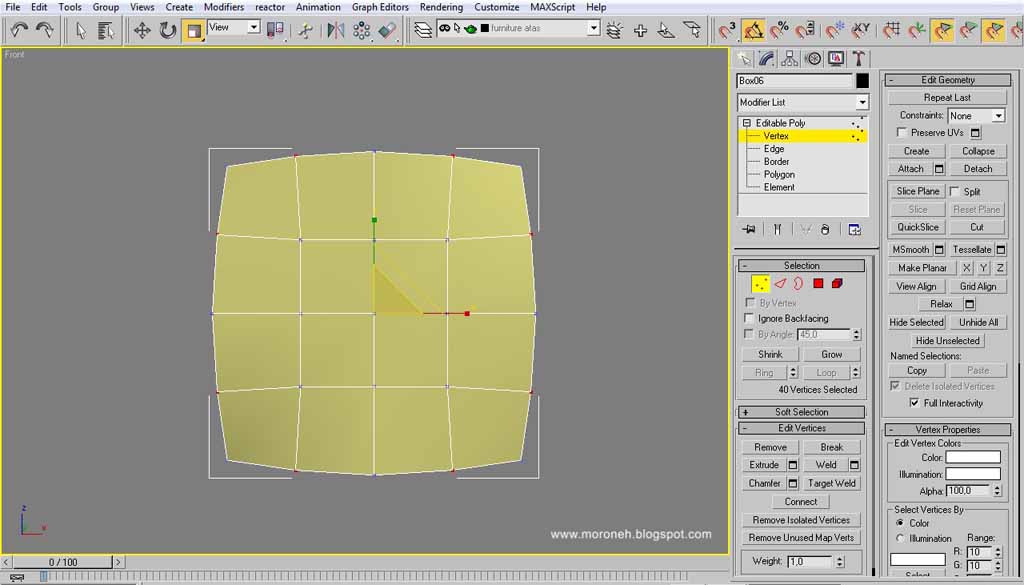Switch to Polygon sub-object selection icon
This screenshot has width=1024, height=585.
[818, 283]
